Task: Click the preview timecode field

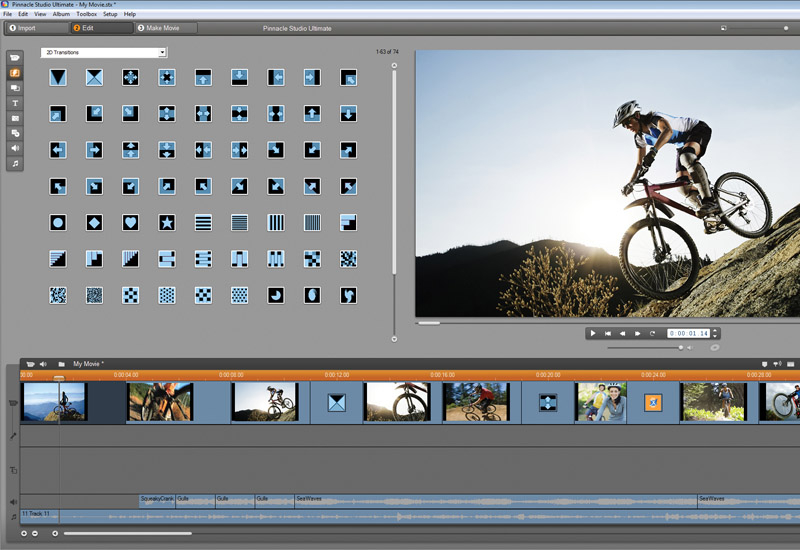Action: click(x=689, y=333)
